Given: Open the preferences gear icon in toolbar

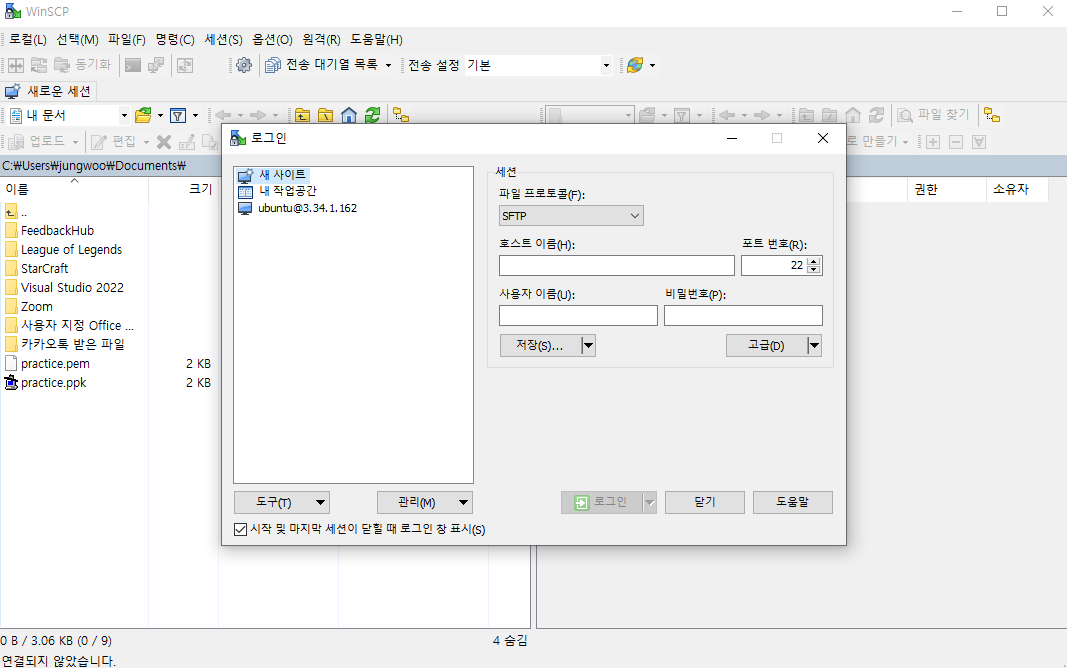Looking at the screenshot, I should pyautogui.click(x=244, y=65).
